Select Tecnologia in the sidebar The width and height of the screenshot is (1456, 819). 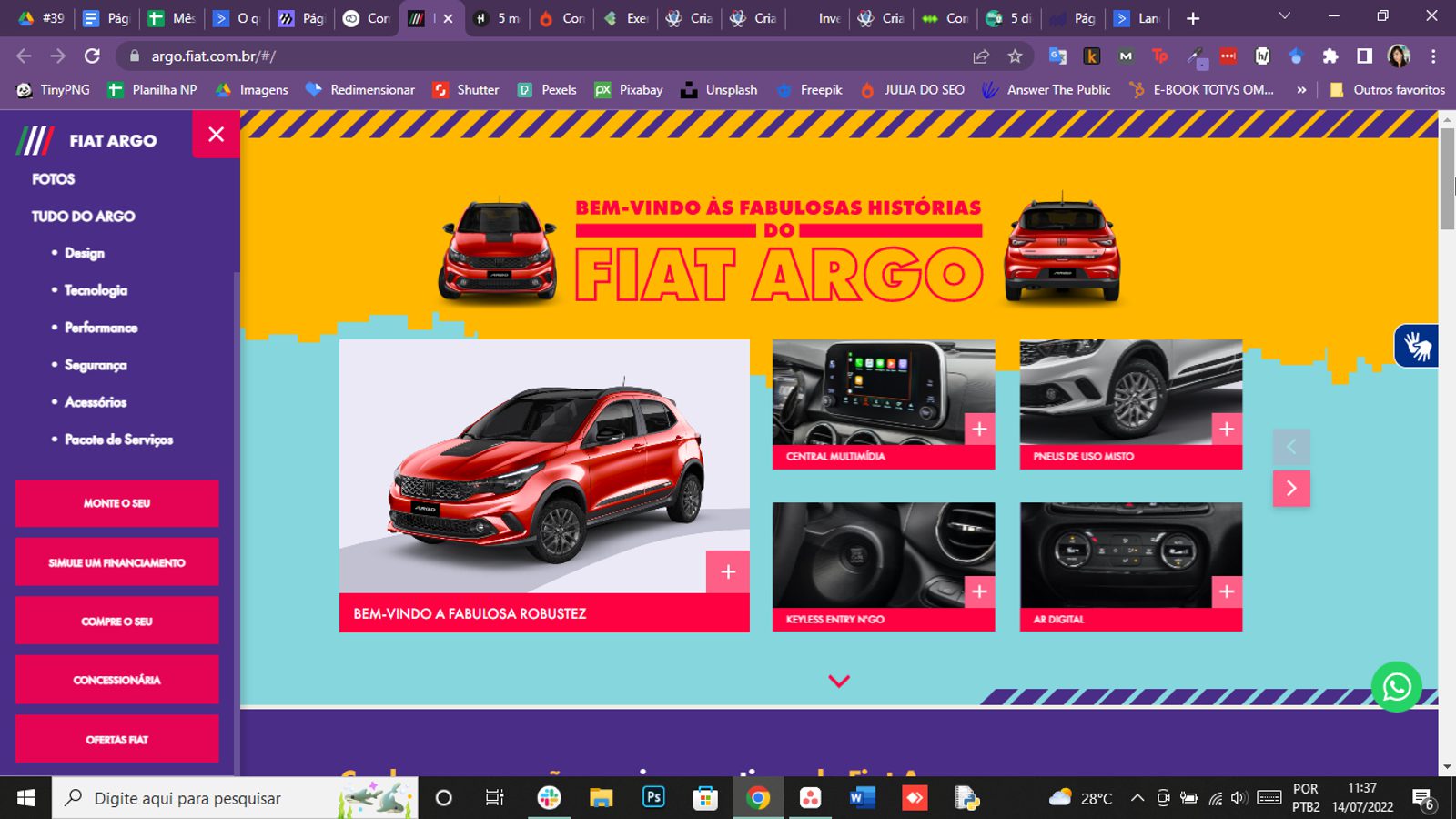(x=96, y=290)
